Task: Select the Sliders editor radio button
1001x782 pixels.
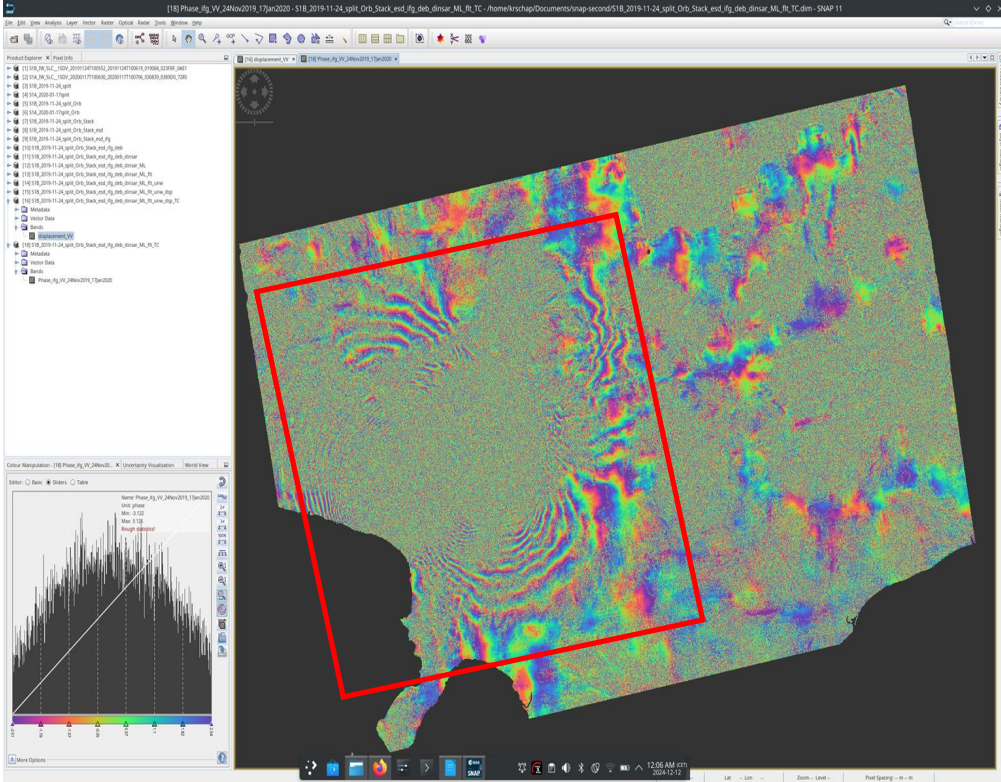Action: coord(49,483)
